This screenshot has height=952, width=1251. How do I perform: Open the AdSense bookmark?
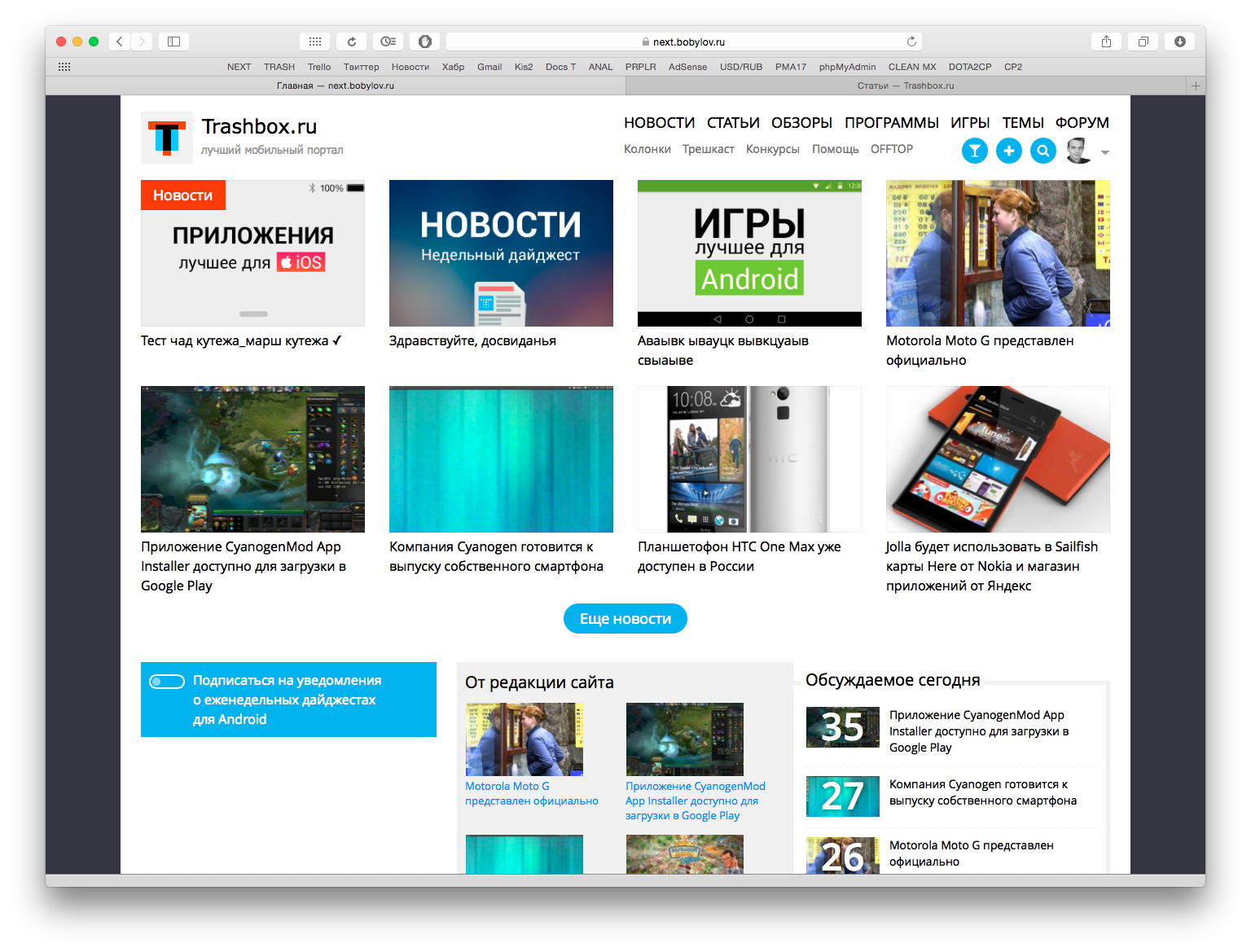pyautogui.click(x=687, y=67)
